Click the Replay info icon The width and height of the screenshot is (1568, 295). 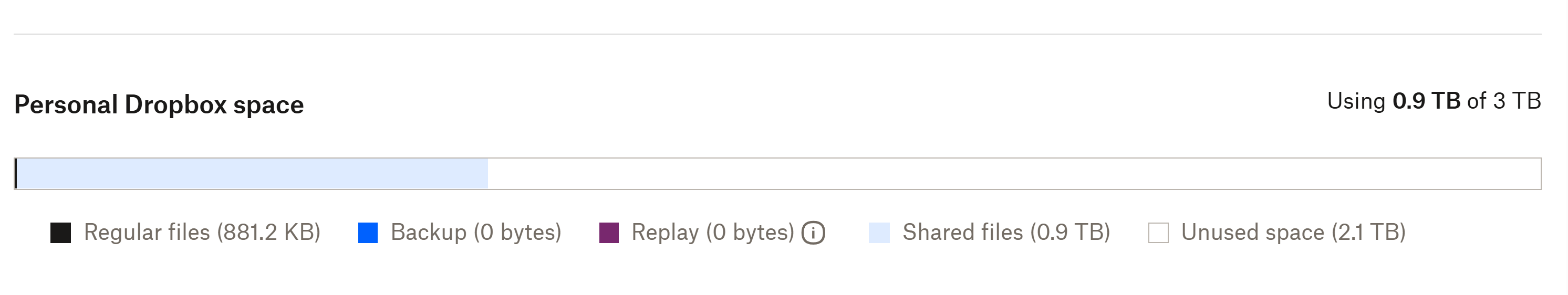click(813, 233)
